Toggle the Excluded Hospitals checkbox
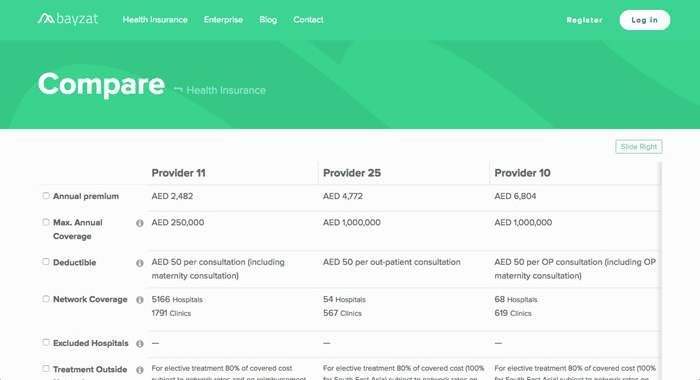 point(46,342)
